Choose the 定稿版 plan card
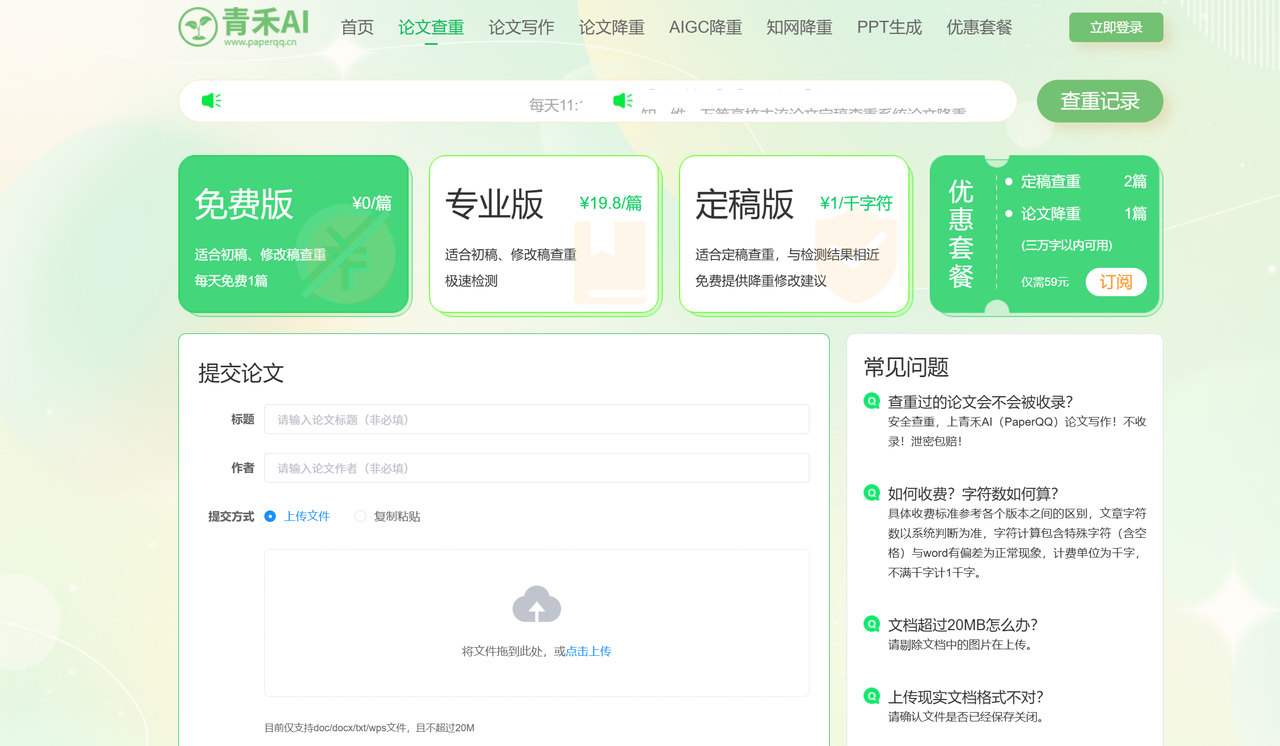 (794, 234)
